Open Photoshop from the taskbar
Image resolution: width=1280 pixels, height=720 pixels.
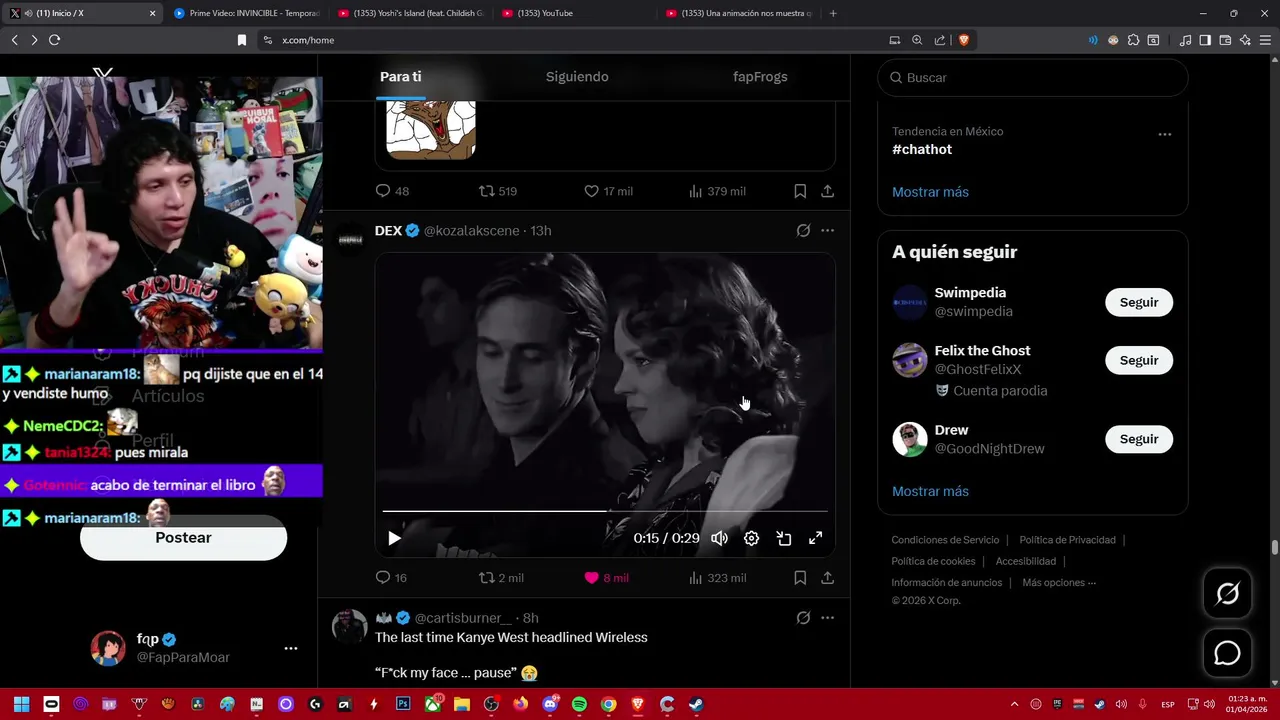pos(403,704)
